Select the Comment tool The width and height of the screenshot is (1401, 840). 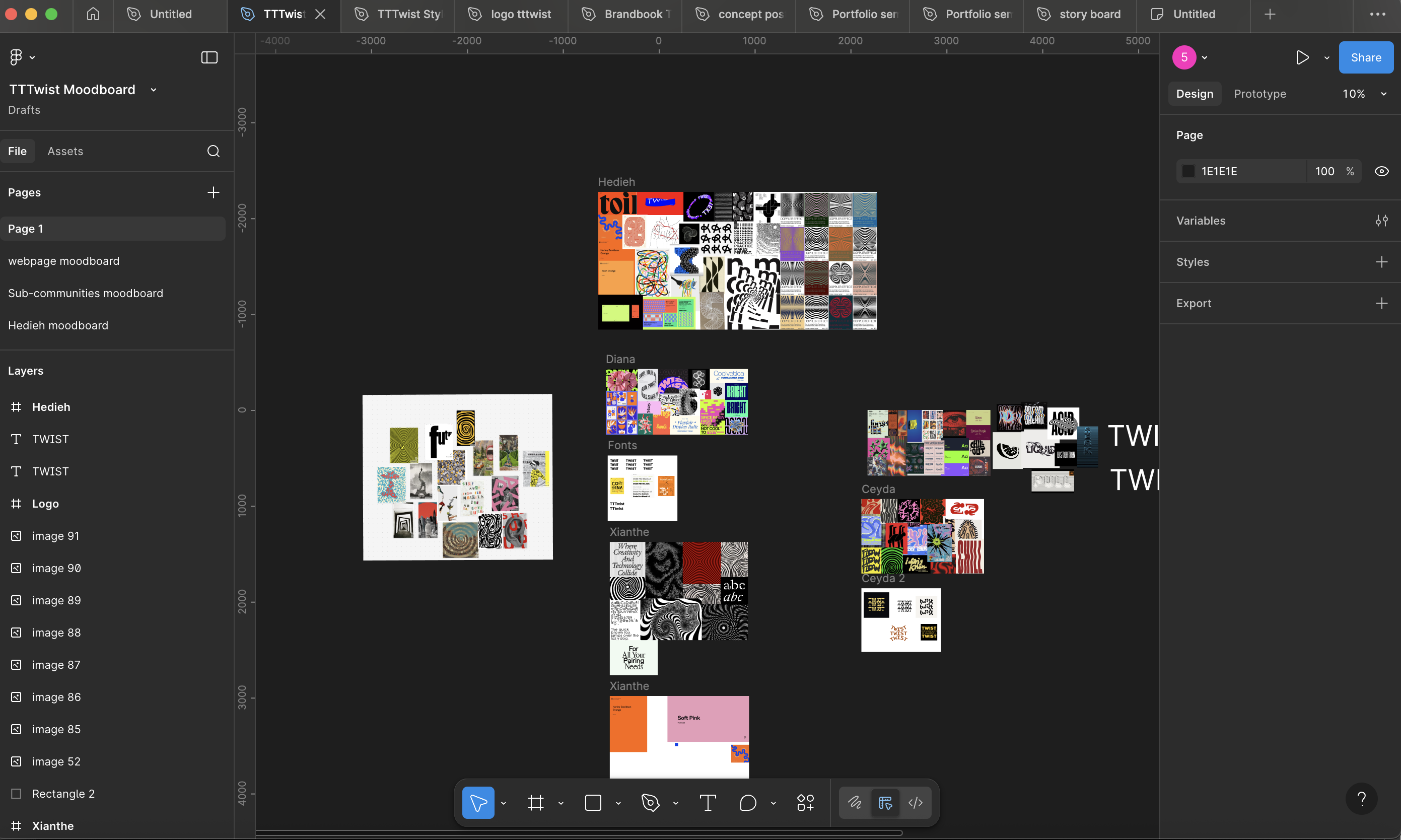pyautogui.click(x=748, y=803)
